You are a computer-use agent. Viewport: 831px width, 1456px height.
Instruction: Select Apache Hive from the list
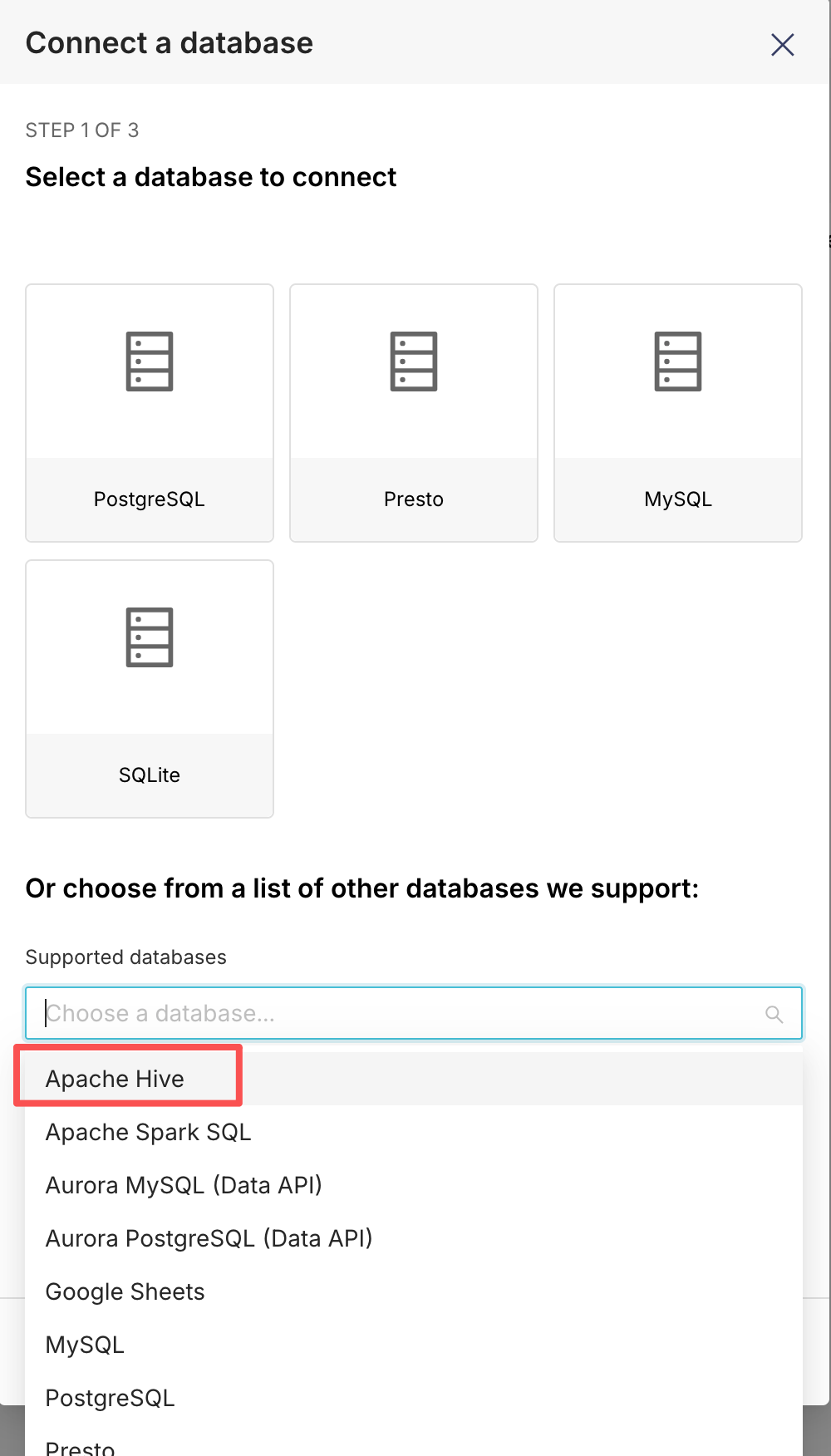pos(116,1079)
